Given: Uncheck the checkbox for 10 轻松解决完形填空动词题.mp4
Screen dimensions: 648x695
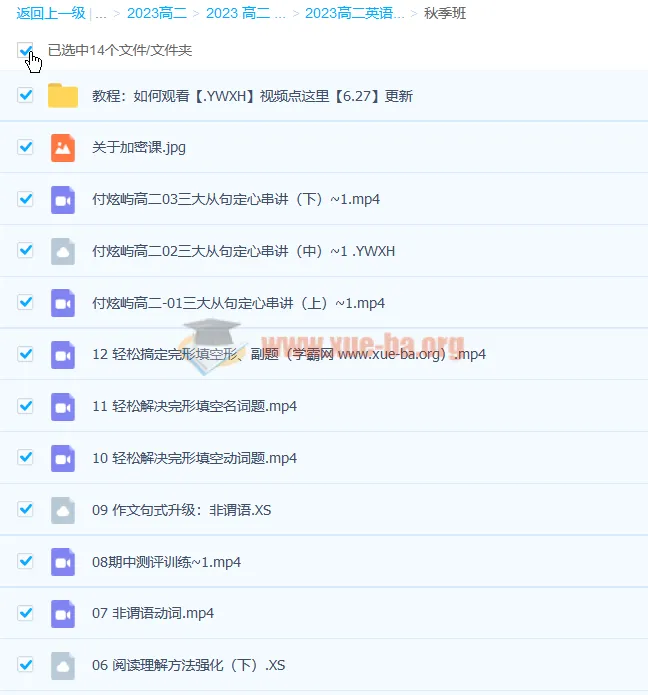Looking at the screenshot, I should click(26, 458).
